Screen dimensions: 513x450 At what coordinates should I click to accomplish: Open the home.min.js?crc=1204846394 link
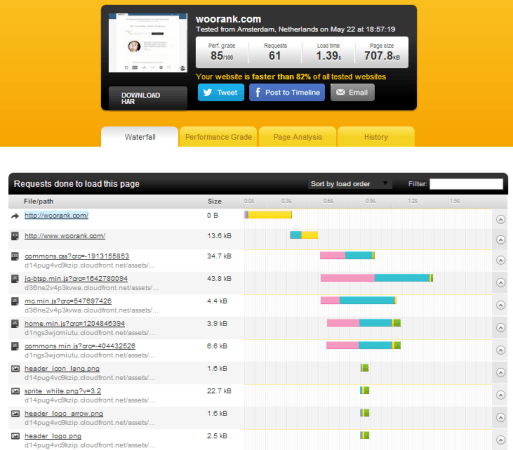[75, 323]
